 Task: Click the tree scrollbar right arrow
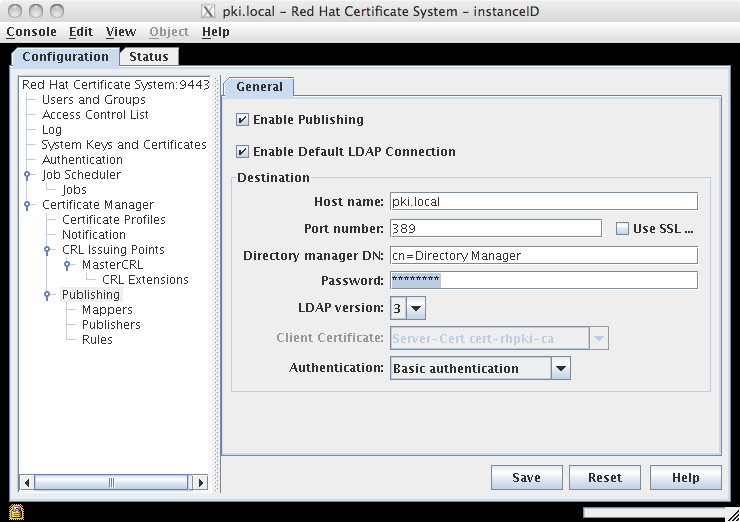coord(201,483)
